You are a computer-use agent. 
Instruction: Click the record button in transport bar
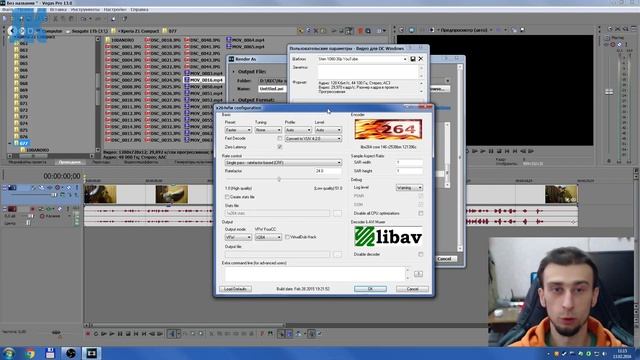(88, 333)
